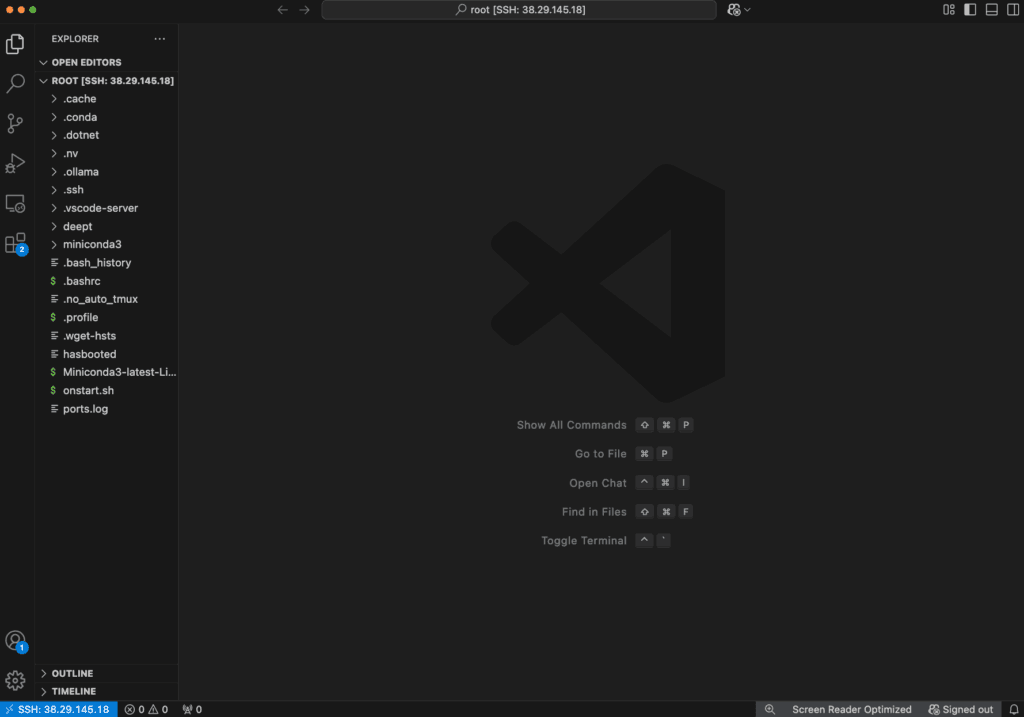Expand the .ollama folder
The height and width of the screenshot is (717, 1024).
[106, 172]
